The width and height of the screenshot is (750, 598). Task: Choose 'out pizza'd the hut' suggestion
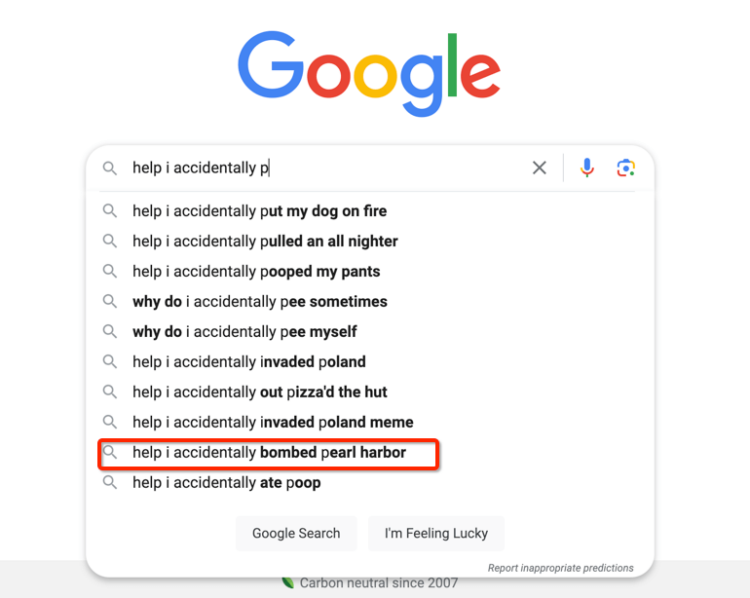(x=259, y=392)
